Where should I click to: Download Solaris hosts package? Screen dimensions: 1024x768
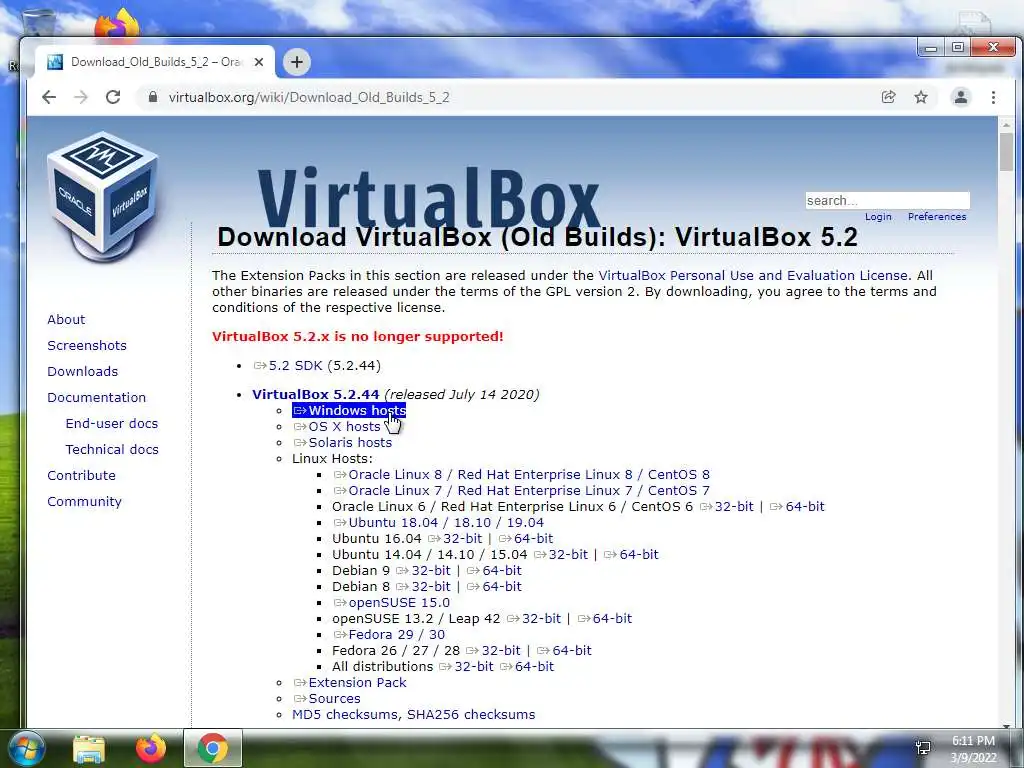pos(343,442)
